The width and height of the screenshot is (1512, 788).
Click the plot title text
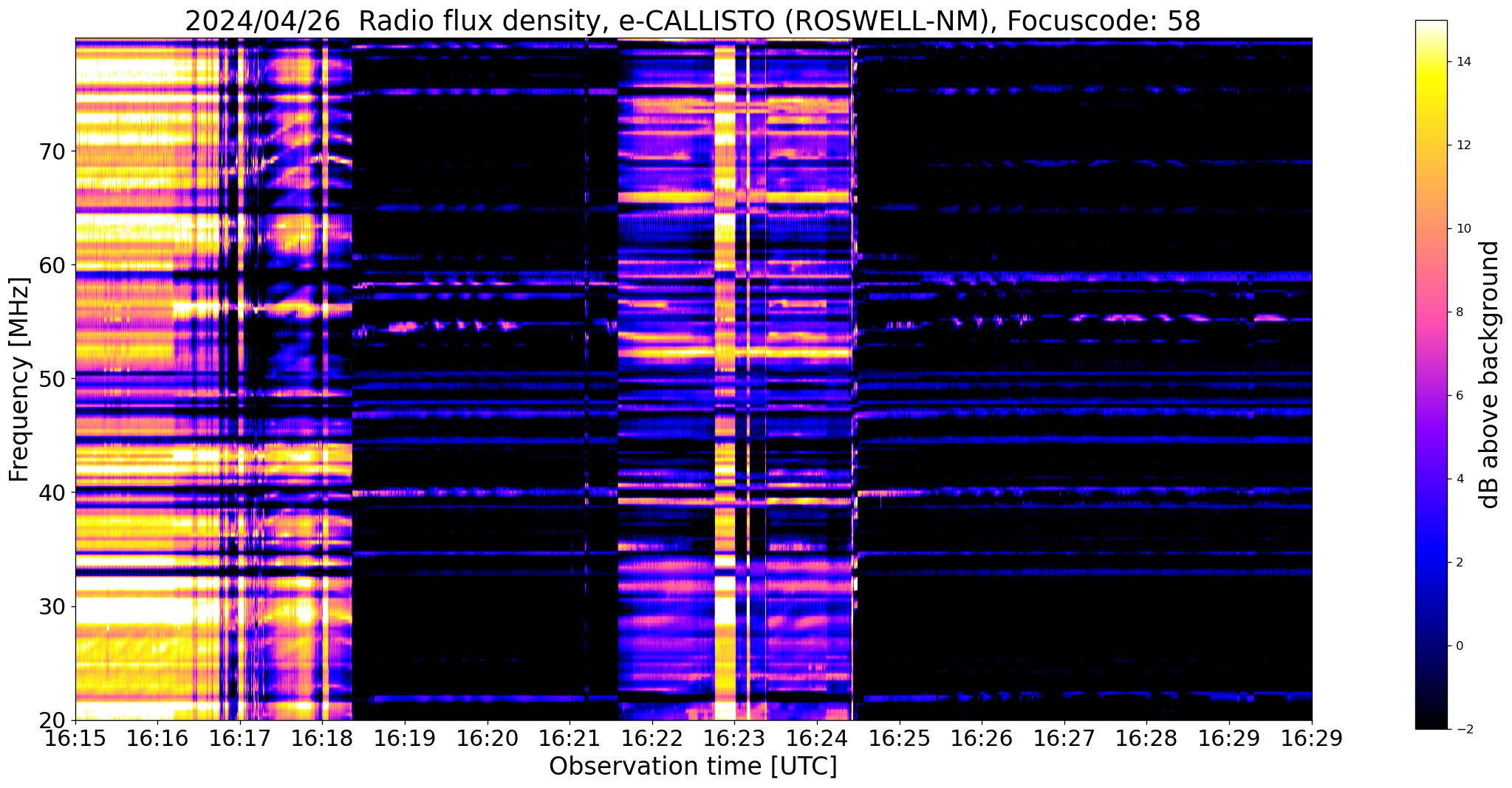693,21
